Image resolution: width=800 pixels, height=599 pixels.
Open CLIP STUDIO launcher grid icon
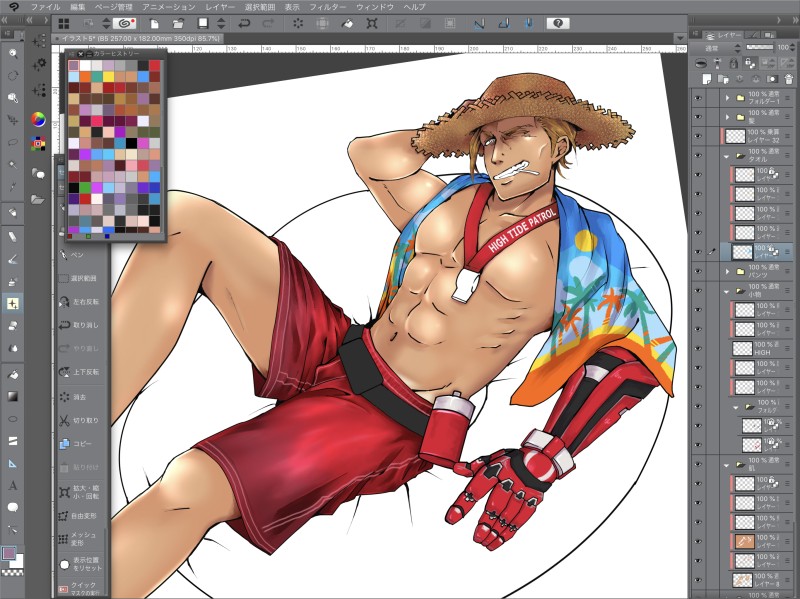tap(64, 23)
